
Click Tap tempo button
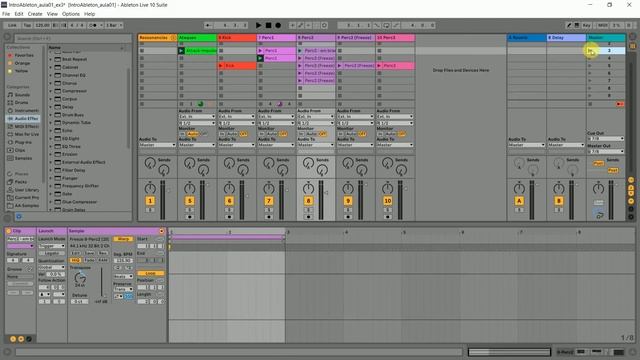pos(27,25)
